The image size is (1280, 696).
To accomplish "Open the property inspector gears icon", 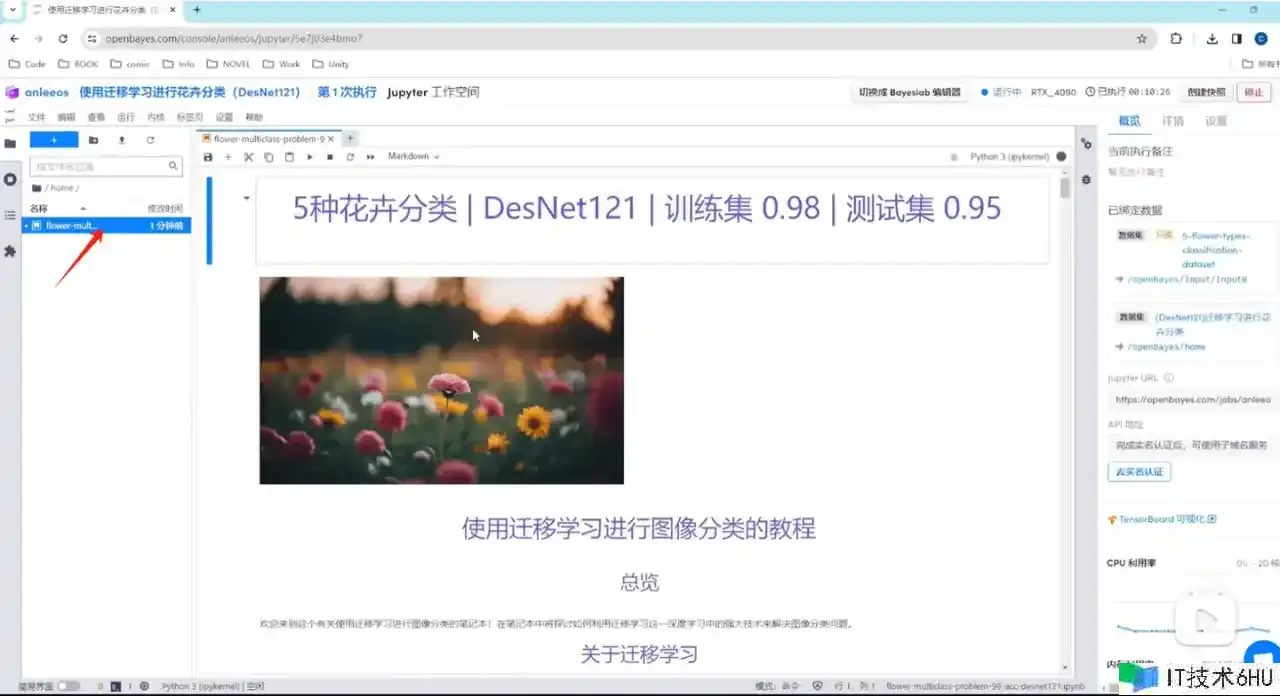I will pos(1088,143).
